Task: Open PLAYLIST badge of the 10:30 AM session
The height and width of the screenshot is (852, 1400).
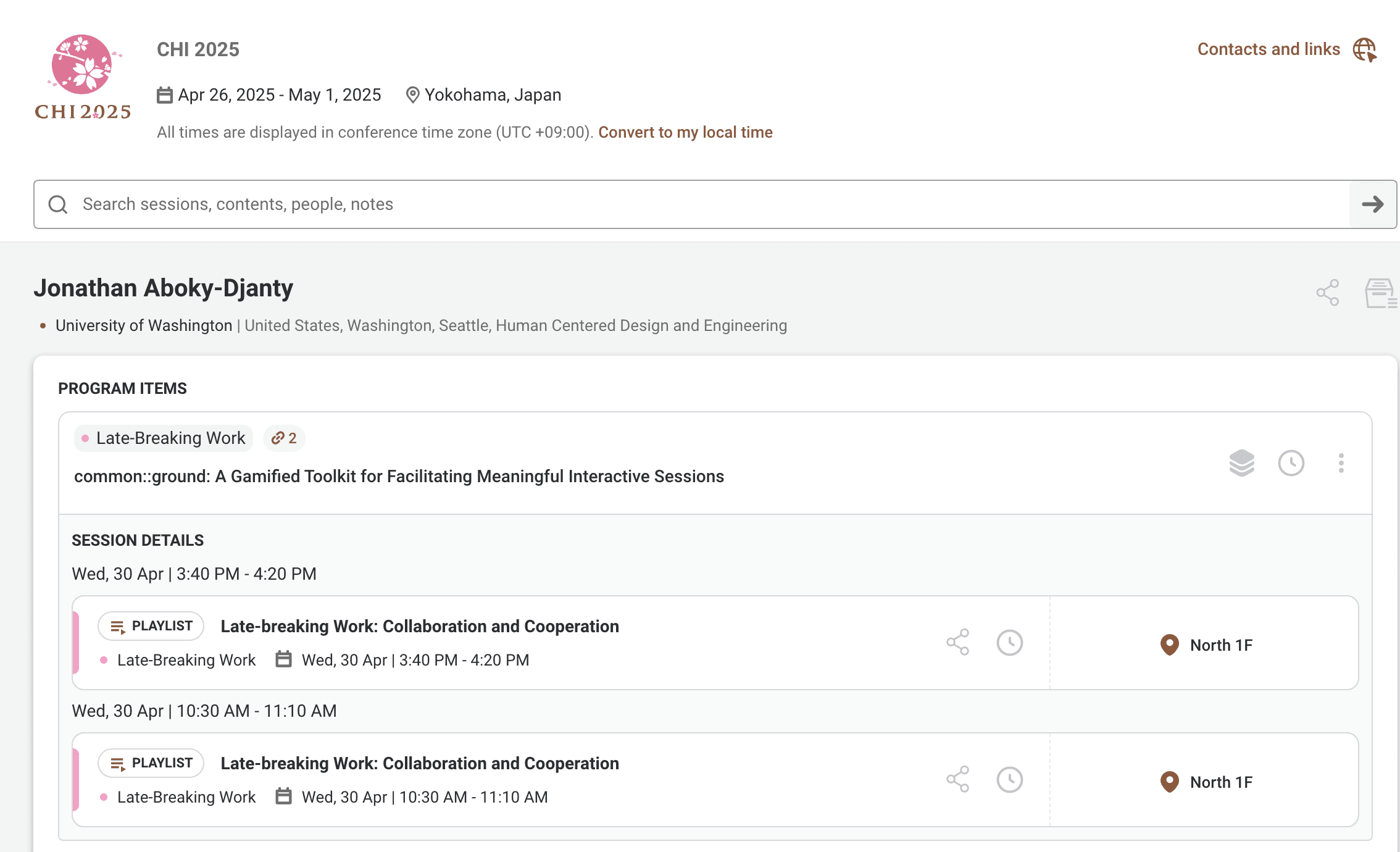Action: [x=151, y=763]
